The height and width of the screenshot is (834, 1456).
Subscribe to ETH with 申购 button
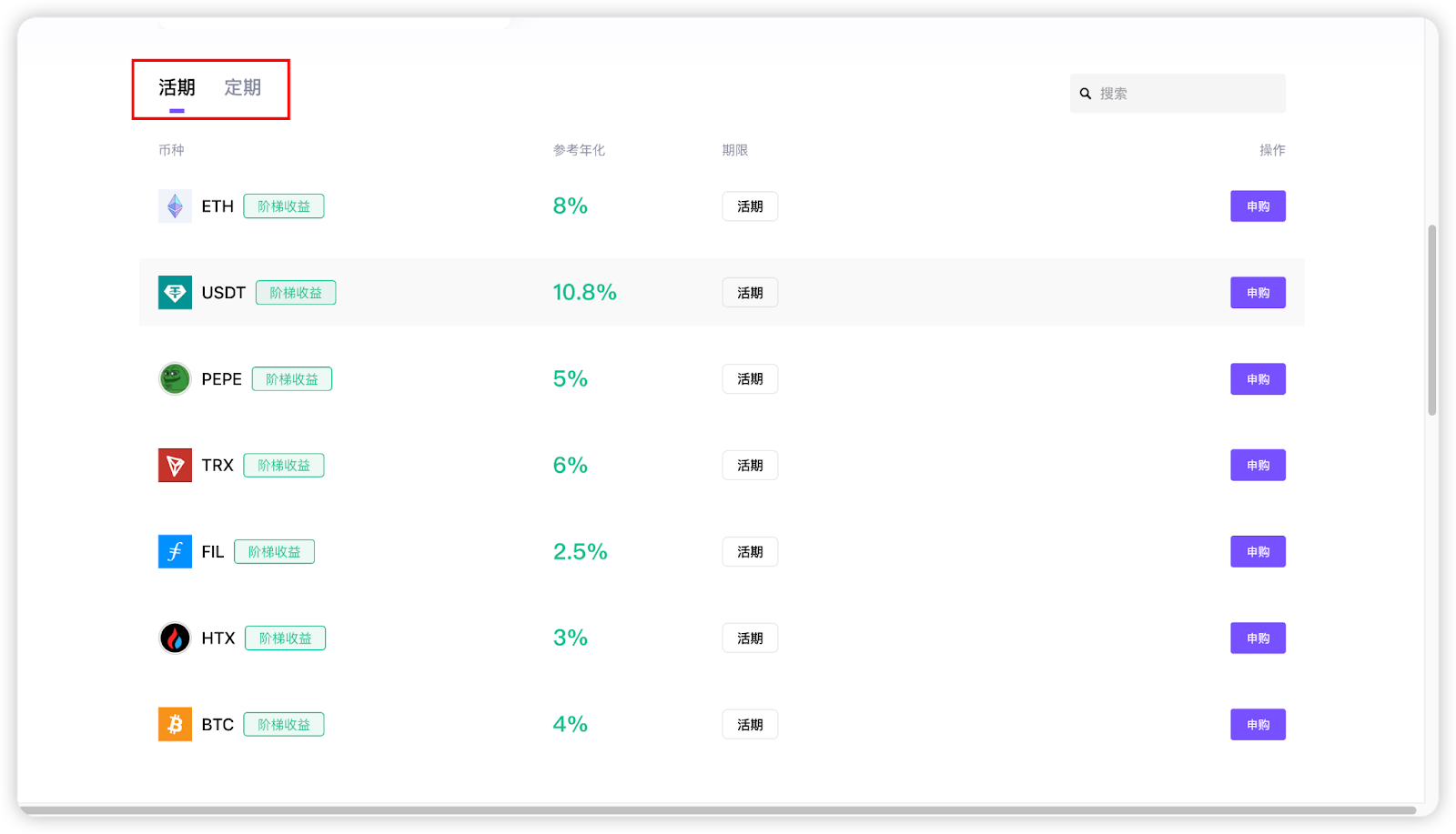tap(1258, 206)
